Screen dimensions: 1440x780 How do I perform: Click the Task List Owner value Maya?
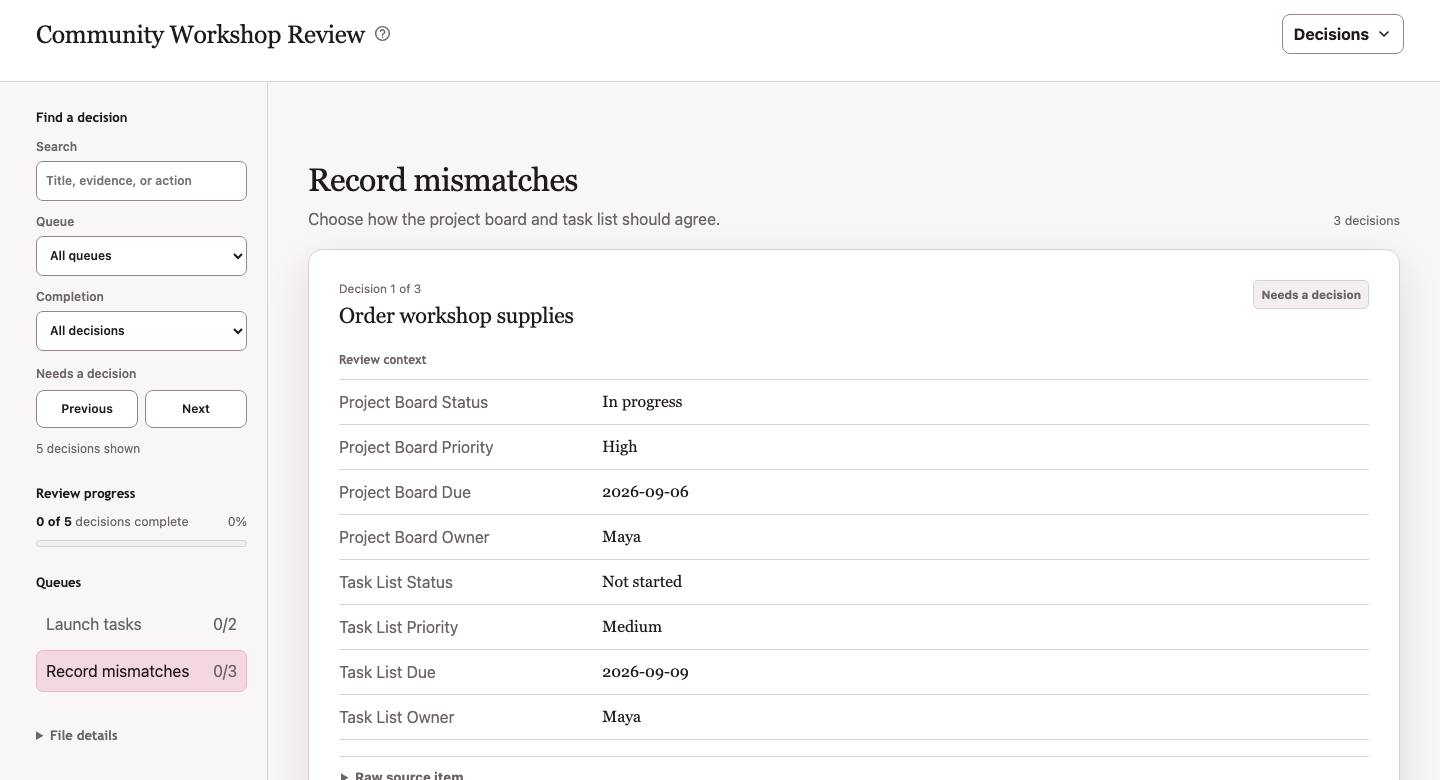coord(621,717)
